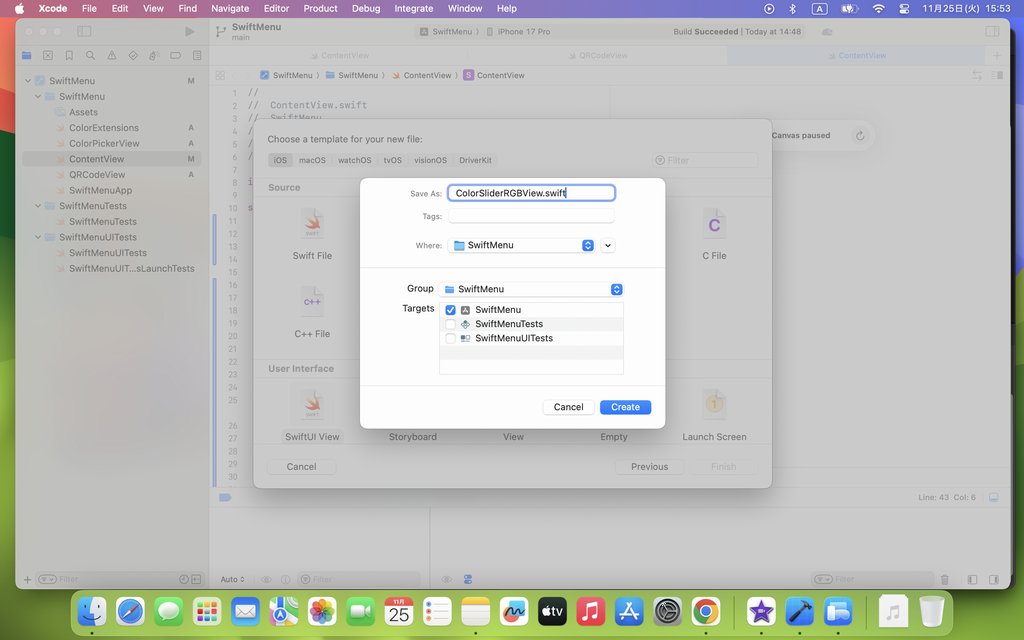Screen dimensions: 1024x640
Task: Enable the SwiftMenuUITests target checkbox
Action: tap(450, 338)
